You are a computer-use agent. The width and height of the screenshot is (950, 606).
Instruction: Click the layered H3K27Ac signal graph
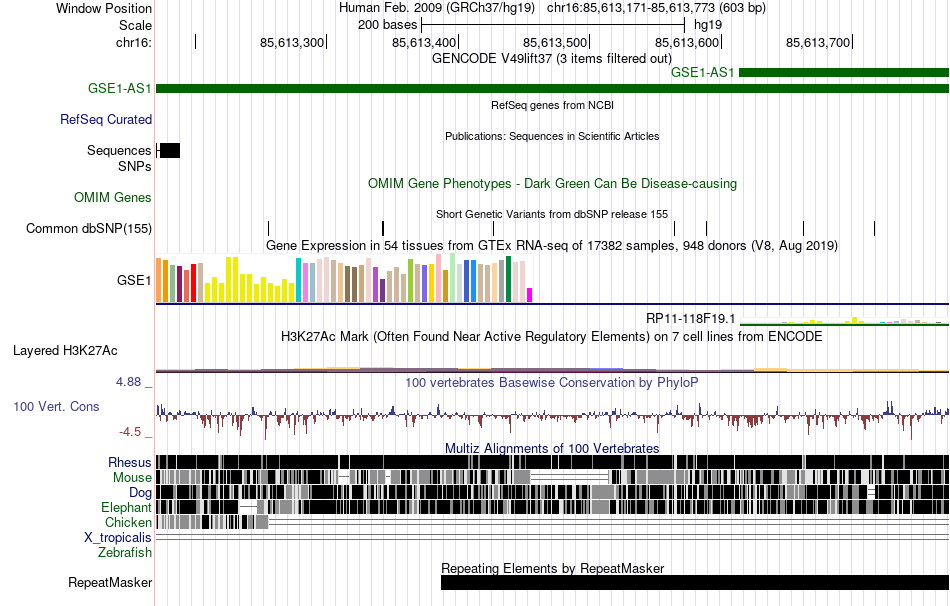[552, 369]
